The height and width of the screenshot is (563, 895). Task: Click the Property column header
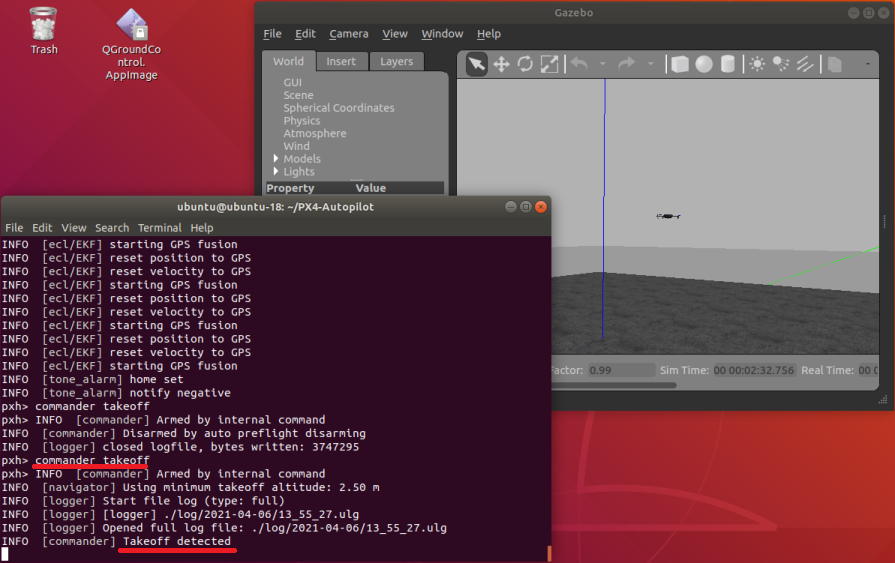[x=290, y=188]
